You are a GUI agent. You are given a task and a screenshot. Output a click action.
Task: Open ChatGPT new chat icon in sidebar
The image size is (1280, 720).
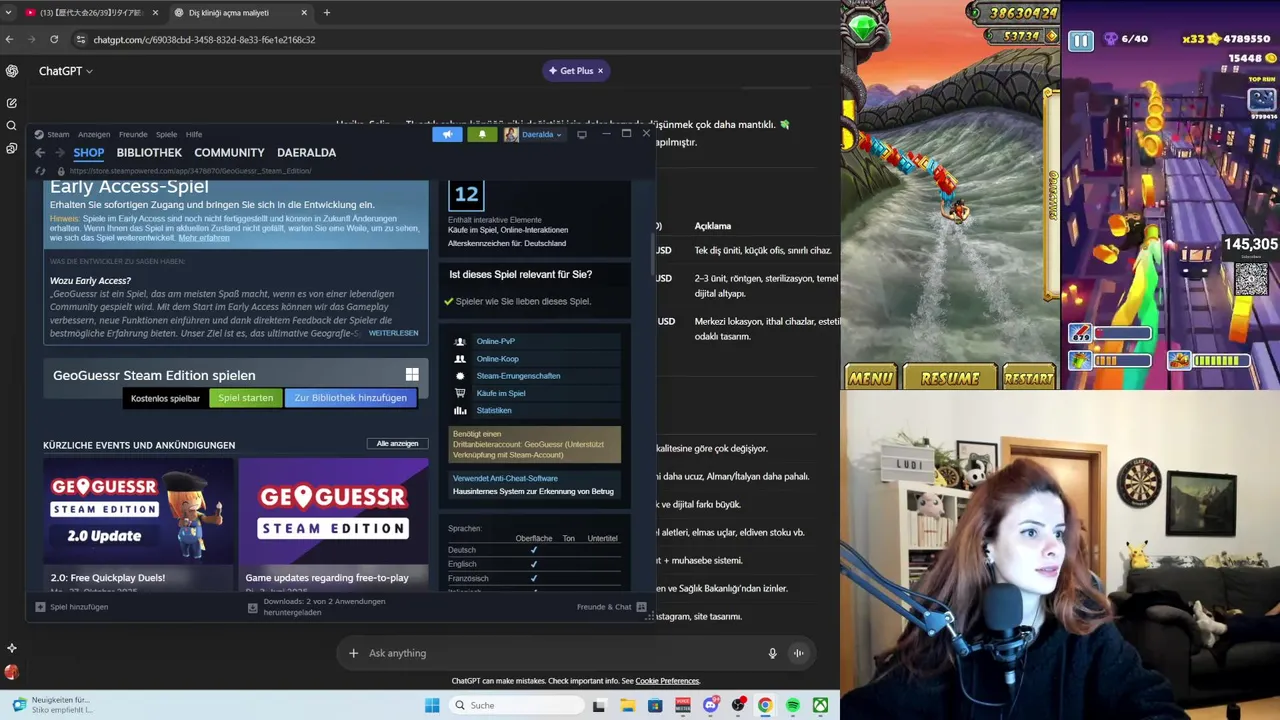(x=12, y=103)
